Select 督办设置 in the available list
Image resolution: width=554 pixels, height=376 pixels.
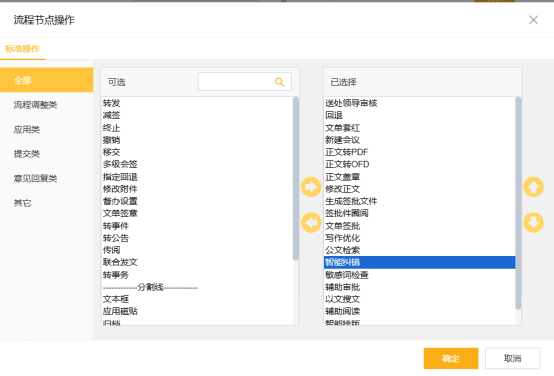click(x=197, y=201)
